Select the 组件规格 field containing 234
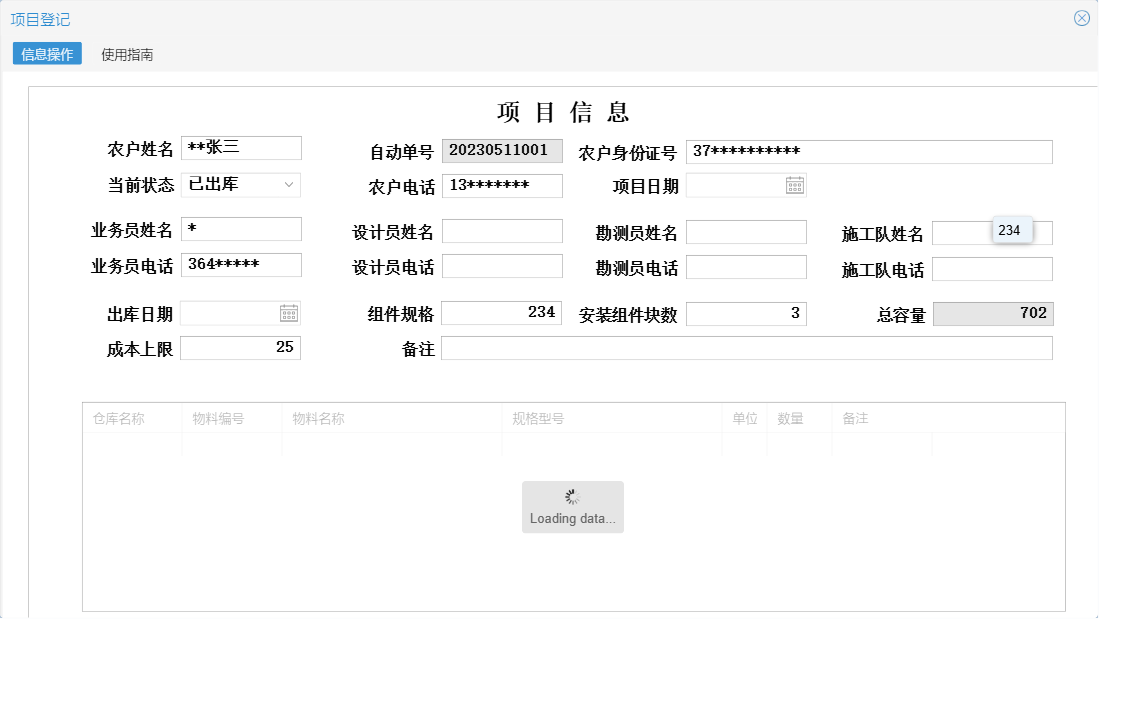This screenshot has height=712, width=1130. pyautogui.click(x=502, y=313)
